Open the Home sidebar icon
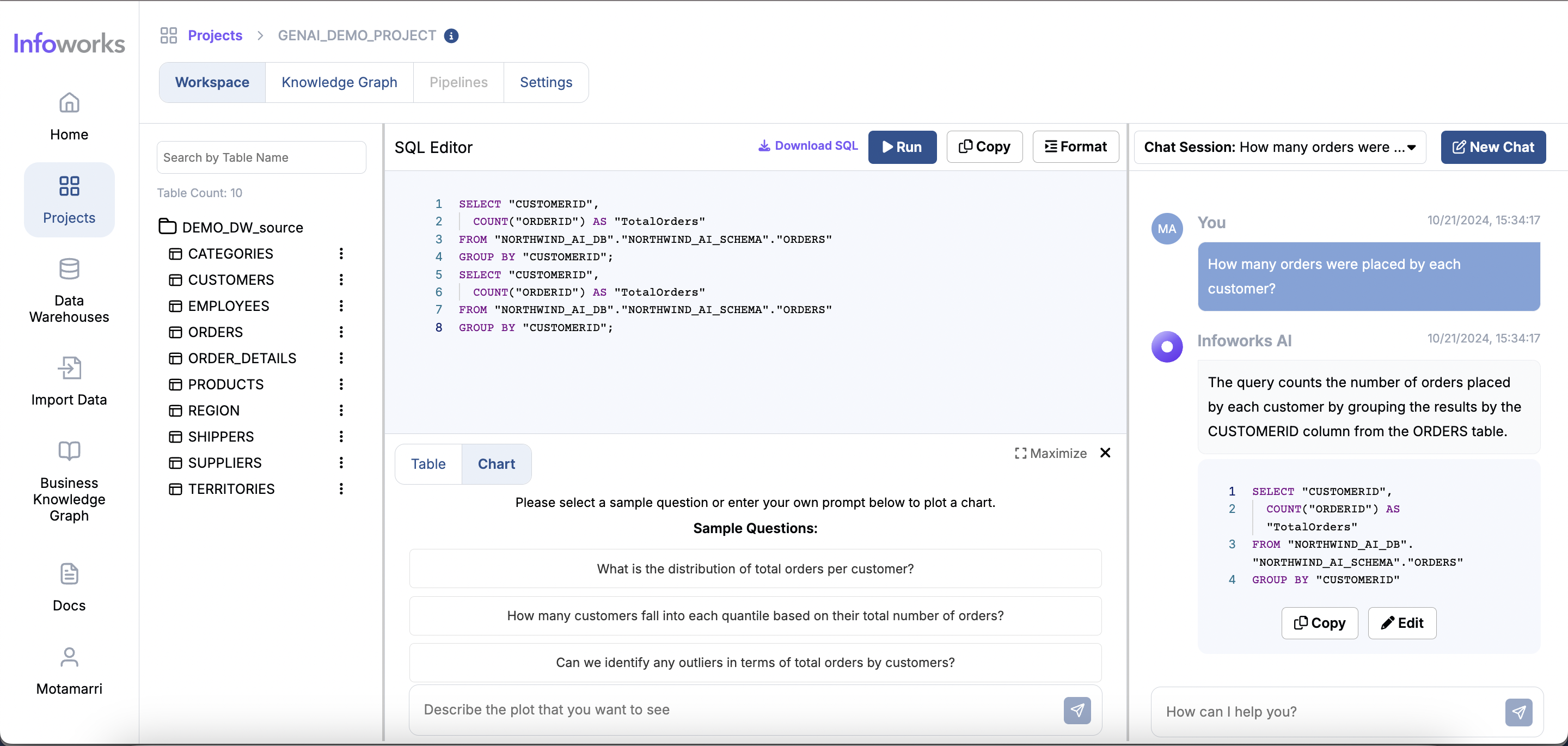This screenshot has height=746, width=1568. coord(69,102)
